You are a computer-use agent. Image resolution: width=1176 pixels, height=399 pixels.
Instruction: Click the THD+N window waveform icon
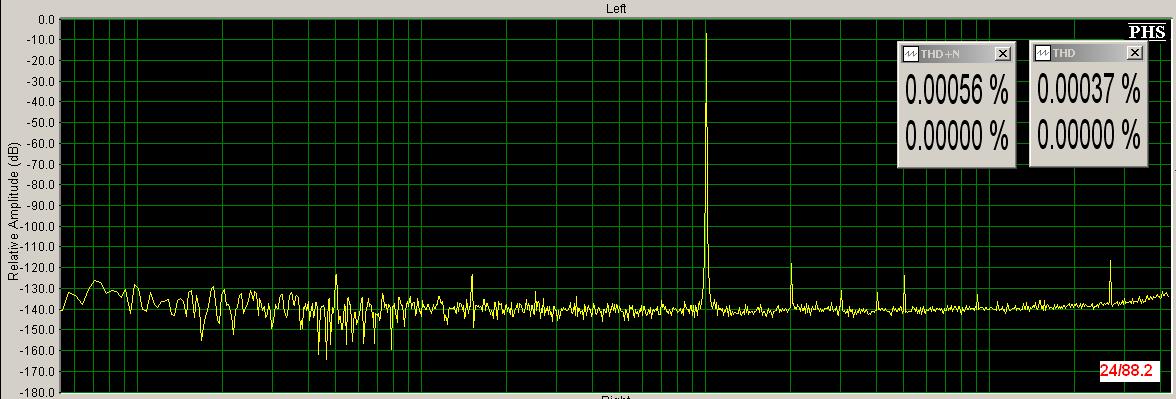click(x=911, y=53)
